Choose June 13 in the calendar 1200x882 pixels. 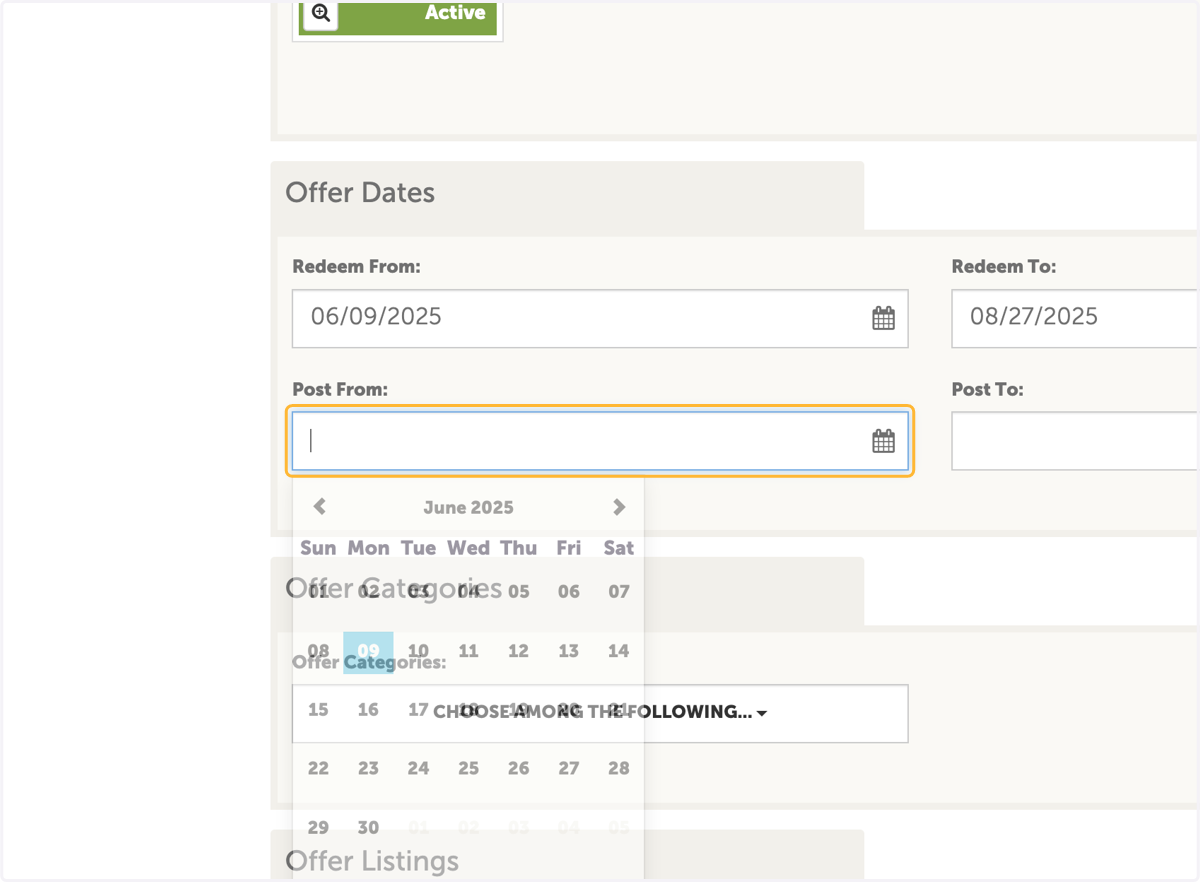569,652
